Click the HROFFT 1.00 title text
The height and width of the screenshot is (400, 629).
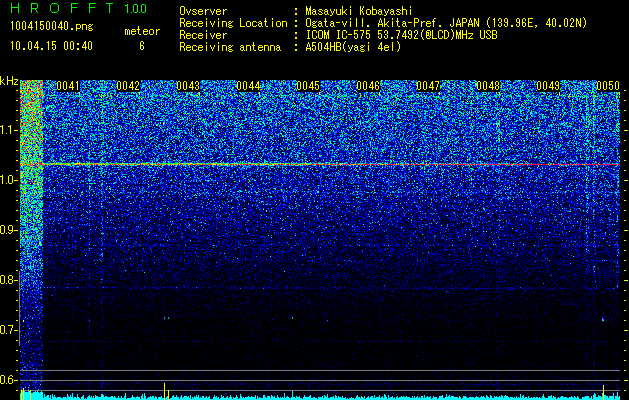pos(79,8)
